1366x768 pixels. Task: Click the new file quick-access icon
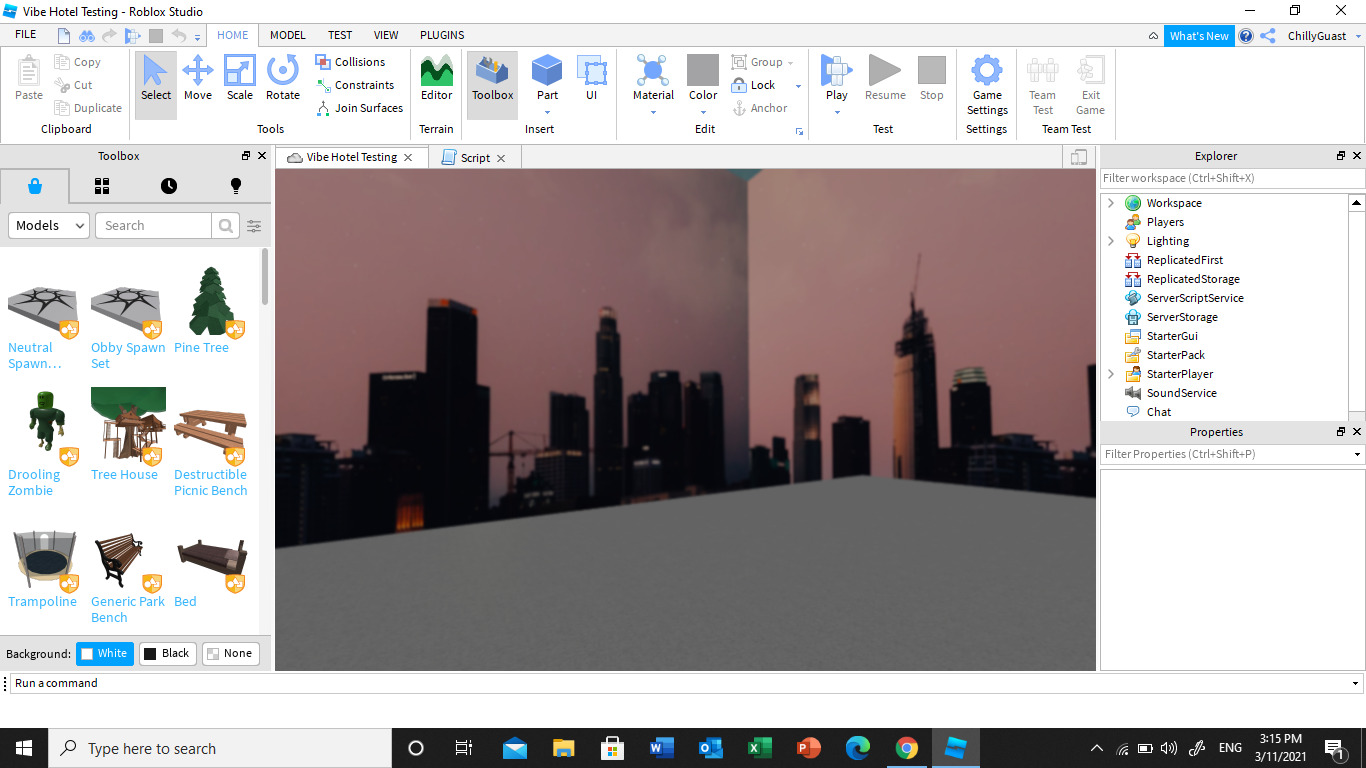point(64,35)
